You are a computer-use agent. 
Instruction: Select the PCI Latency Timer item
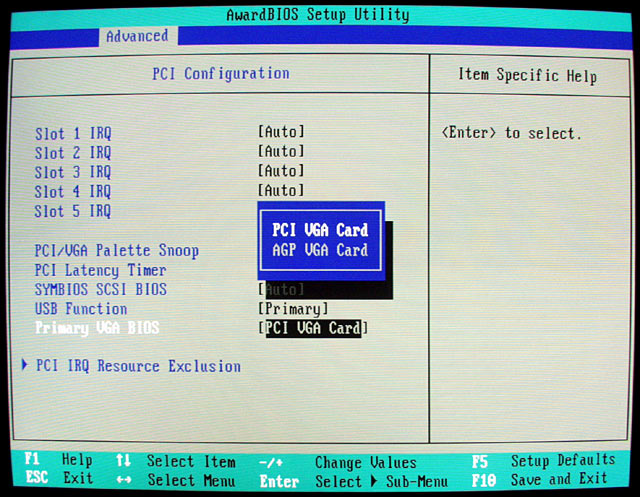pyautogui.click(x=101, y=270)
